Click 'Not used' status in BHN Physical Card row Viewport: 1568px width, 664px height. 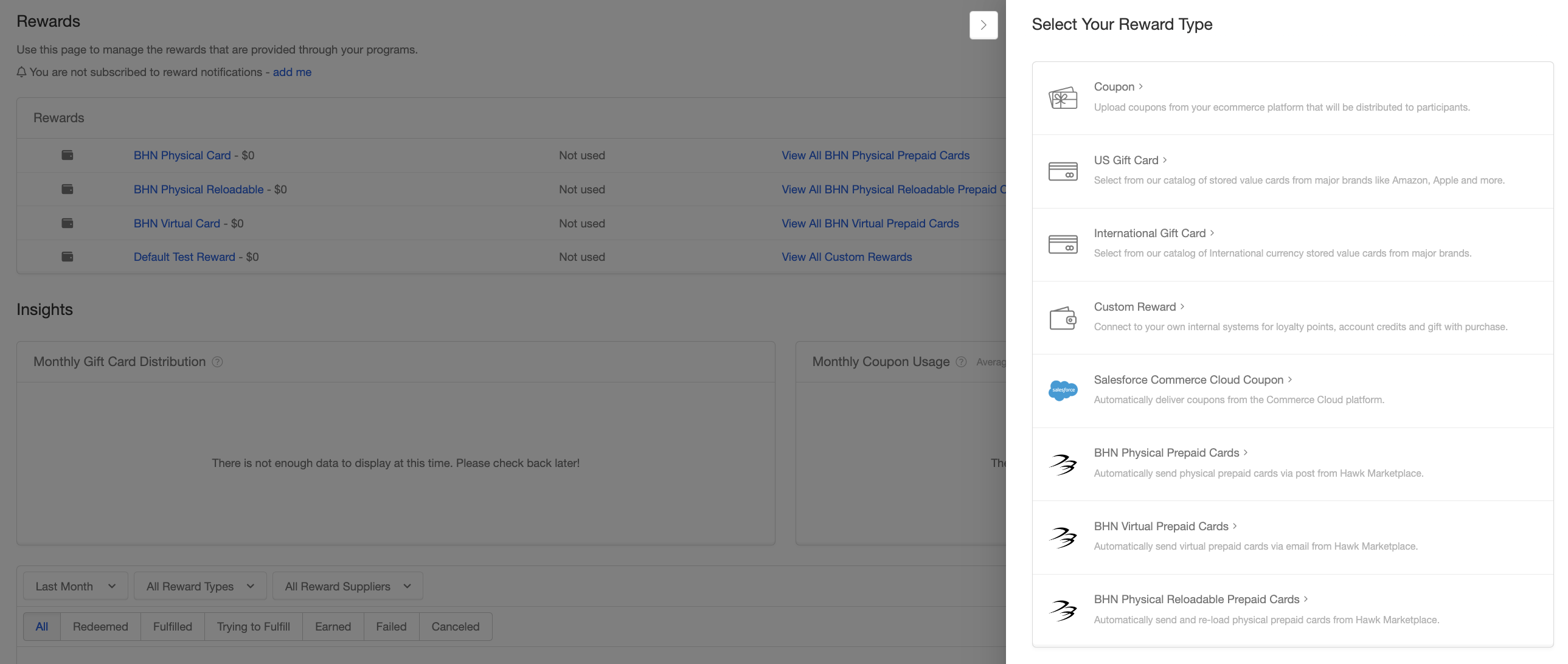(582, 155)
